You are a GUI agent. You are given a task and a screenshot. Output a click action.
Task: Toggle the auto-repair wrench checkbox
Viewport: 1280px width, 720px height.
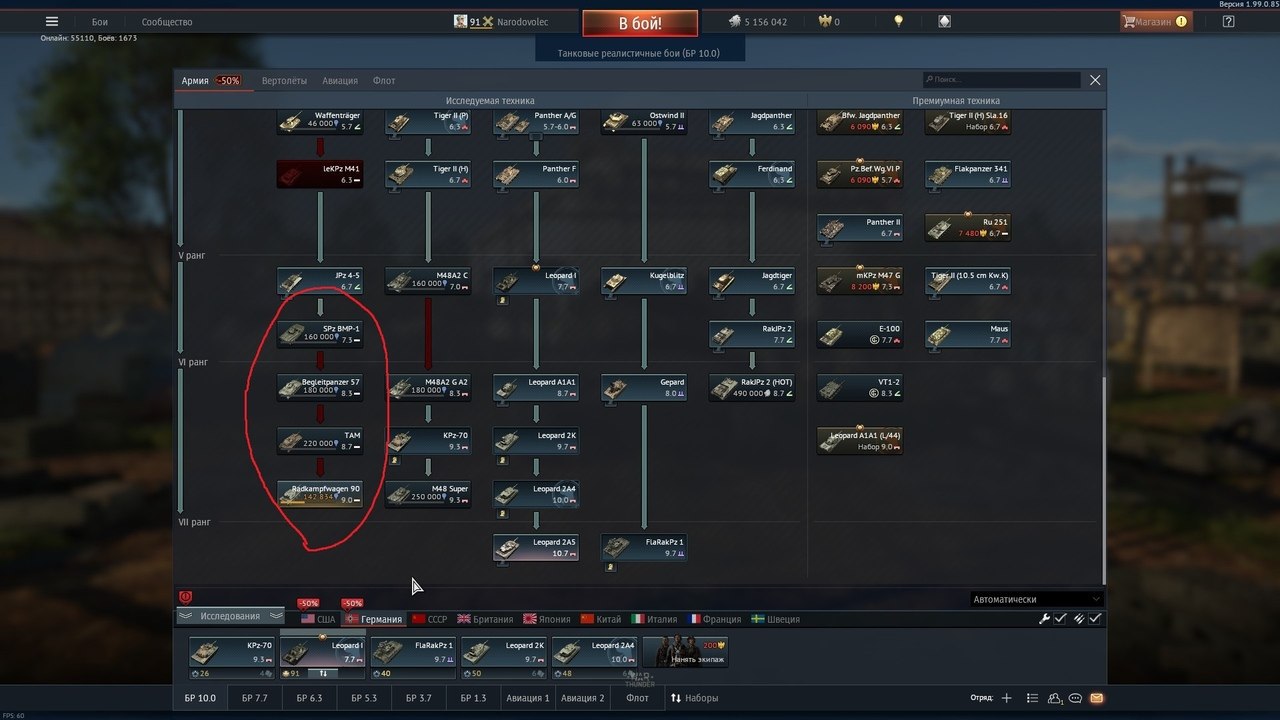coord(1060,619)
